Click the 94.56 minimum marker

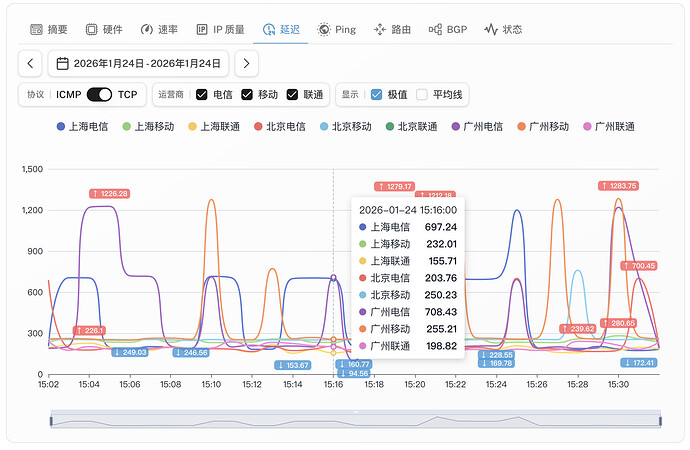point(354,373)
